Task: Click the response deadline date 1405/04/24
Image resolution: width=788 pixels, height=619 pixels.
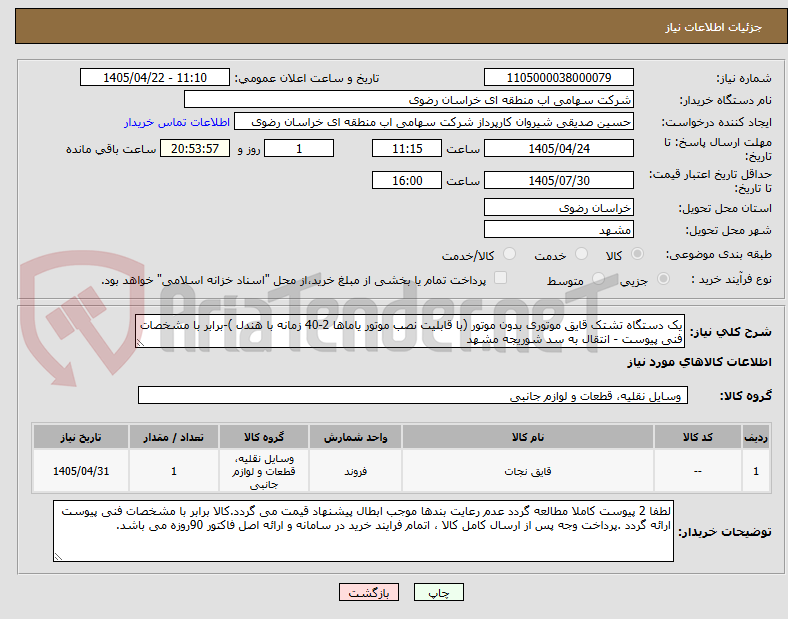Action: tap(558, 149)
